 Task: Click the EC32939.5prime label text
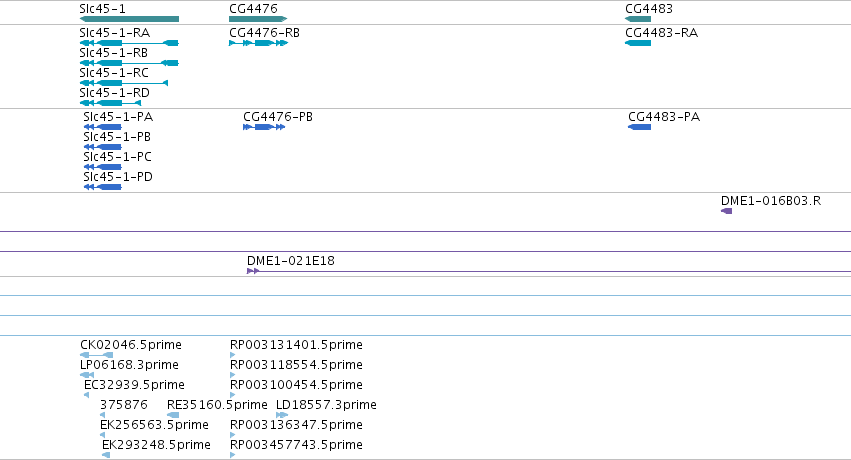[134, 385]
